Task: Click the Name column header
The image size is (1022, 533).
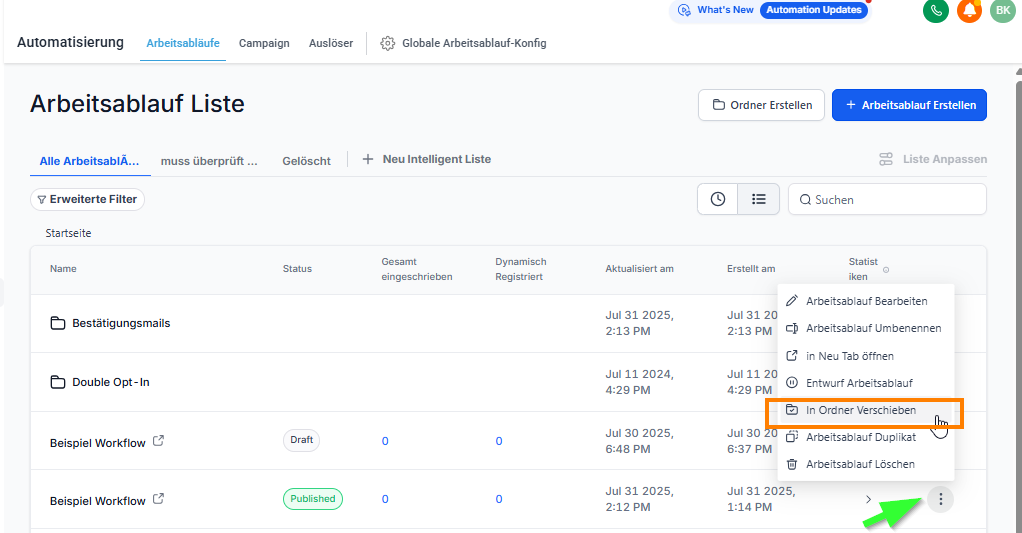Action: click(63, 268)
